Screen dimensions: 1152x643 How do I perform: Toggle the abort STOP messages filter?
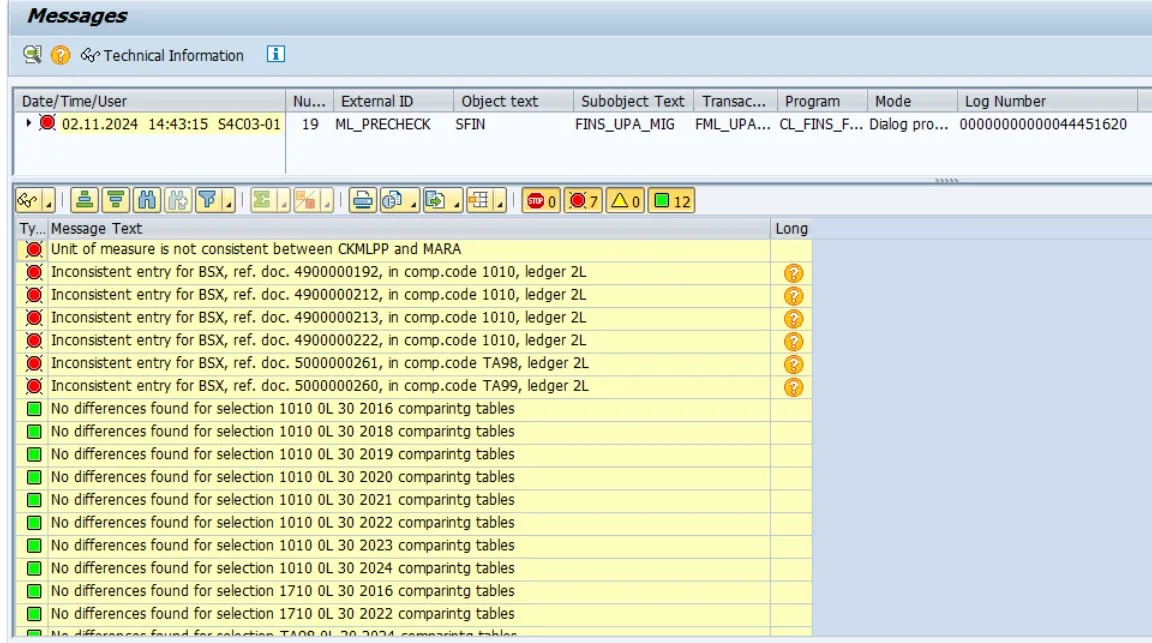click(541, 201)
